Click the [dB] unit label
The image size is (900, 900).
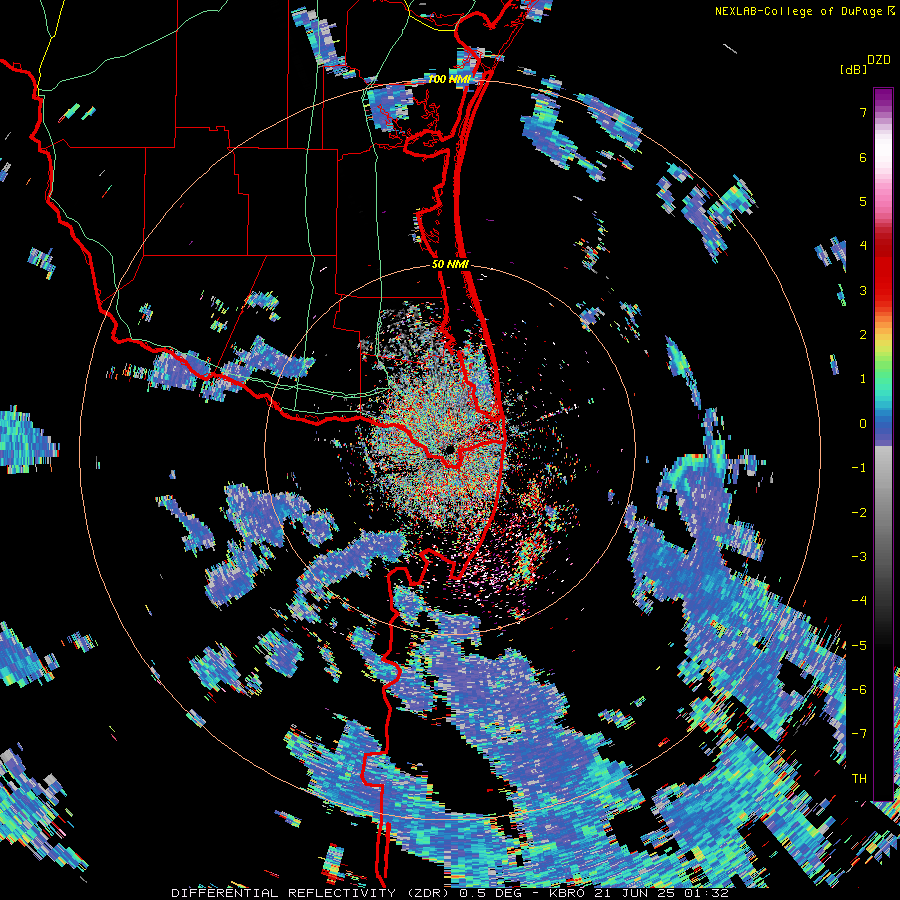pos(853,69)
